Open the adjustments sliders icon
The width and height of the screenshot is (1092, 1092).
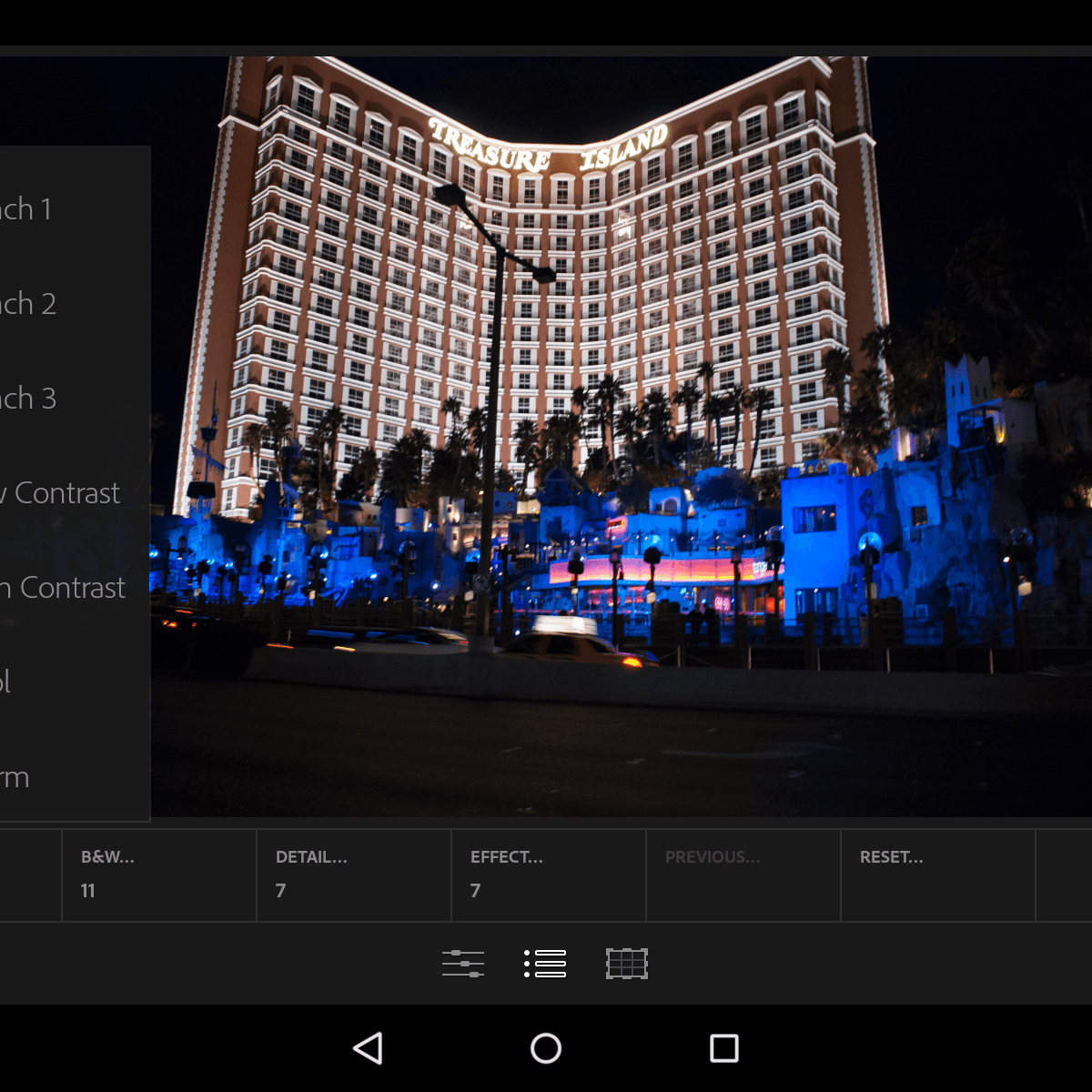point(462,963)
